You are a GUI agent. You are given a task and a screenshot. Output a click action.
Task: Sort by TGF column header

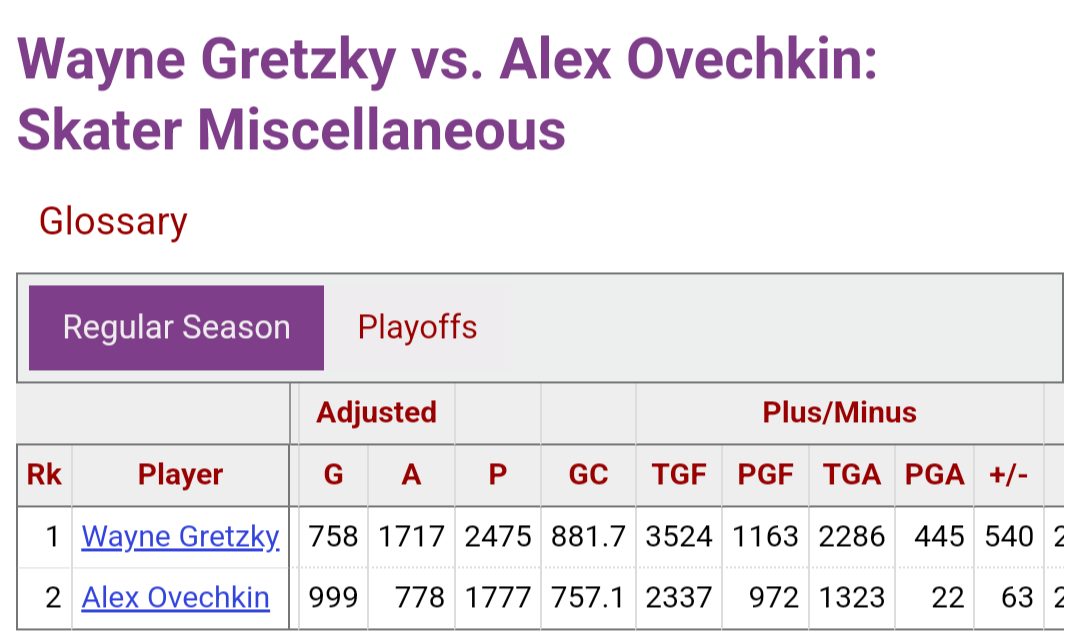pos(679,475)
